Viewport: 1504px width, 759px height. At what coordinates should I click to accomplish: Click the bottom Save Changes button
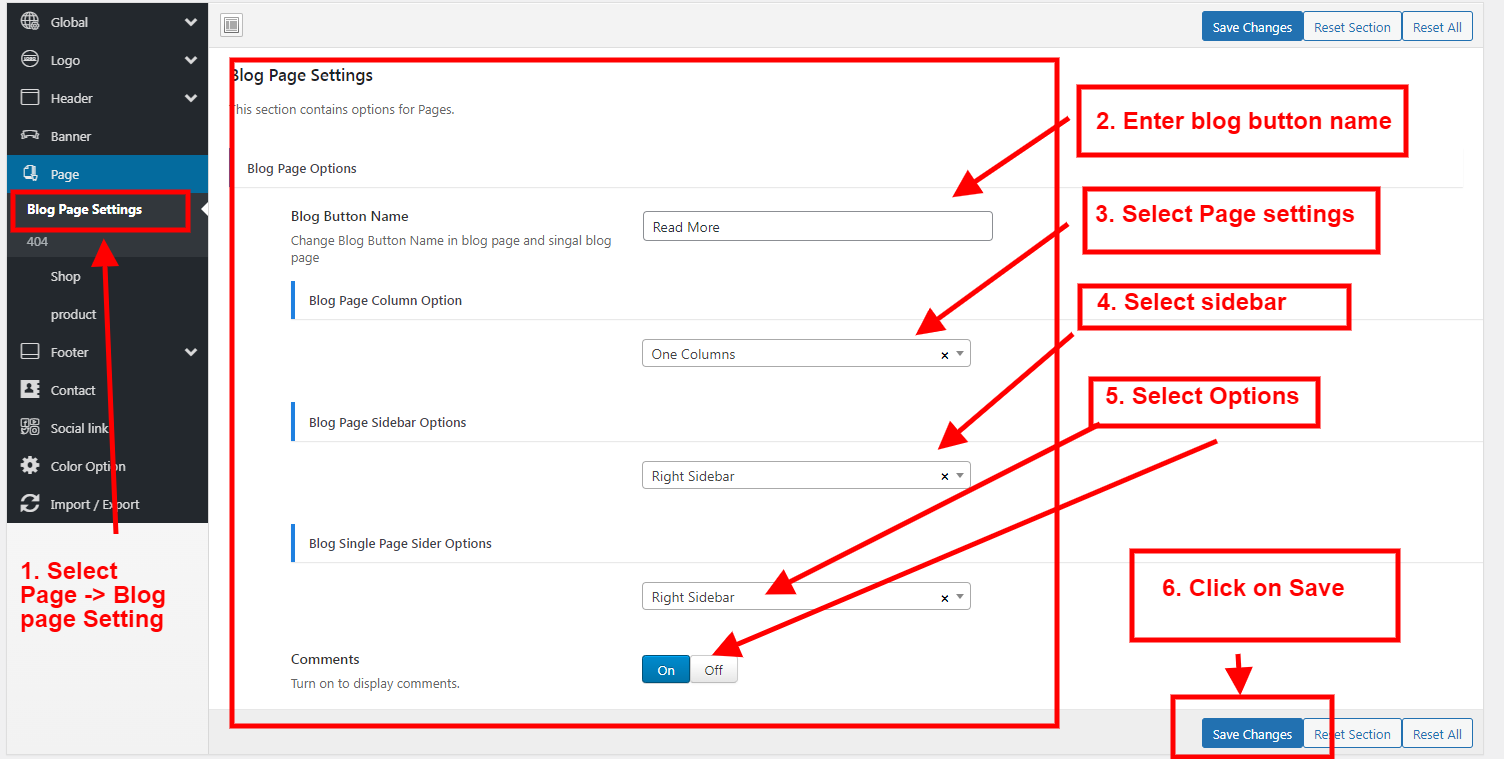coord(1252,734)
